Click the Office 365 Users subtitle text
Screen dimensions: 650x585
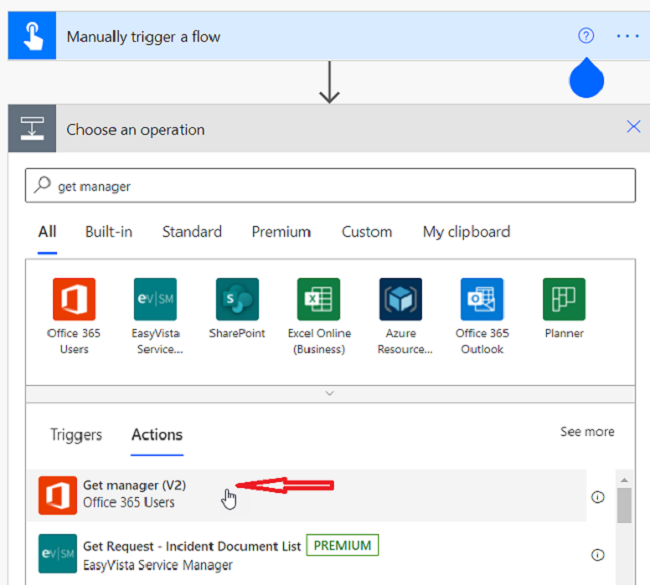pos(129,502)
